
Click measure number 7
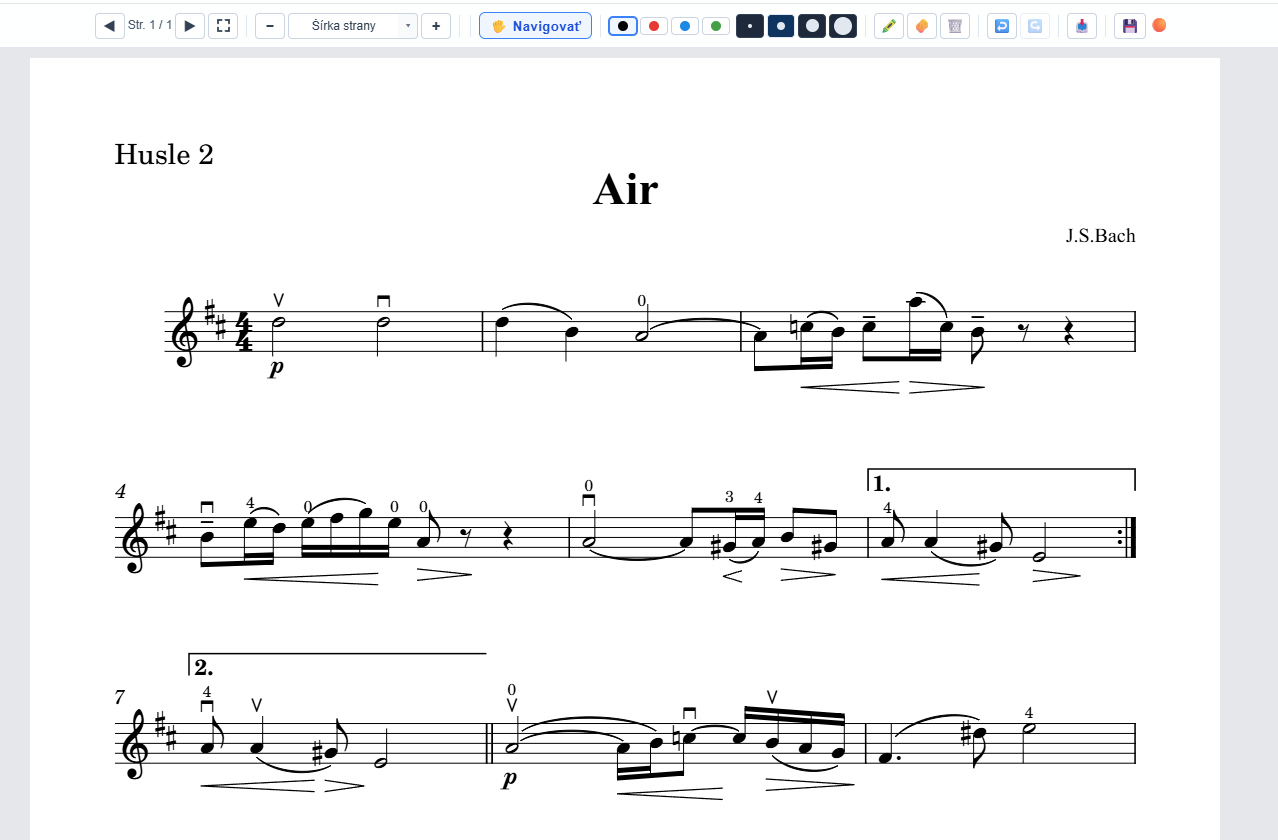120,696
